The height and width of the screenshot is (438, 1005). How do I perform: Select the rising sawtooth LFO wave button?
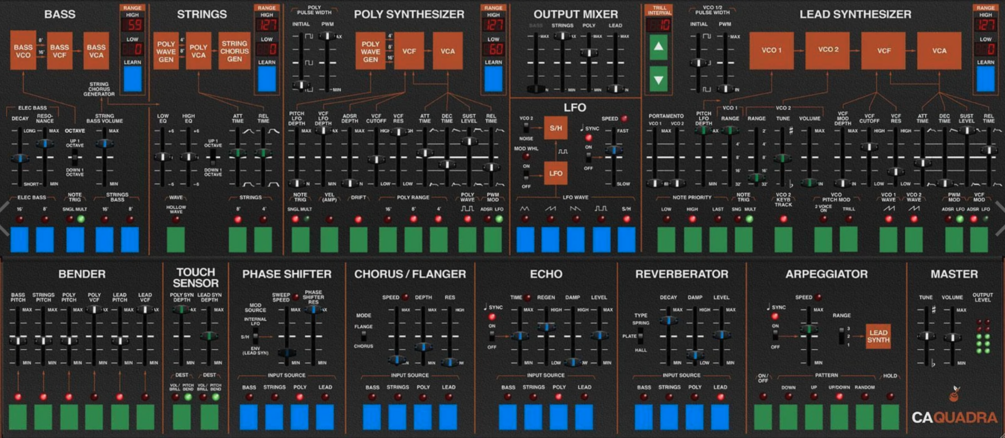click(x=551, y=239)
